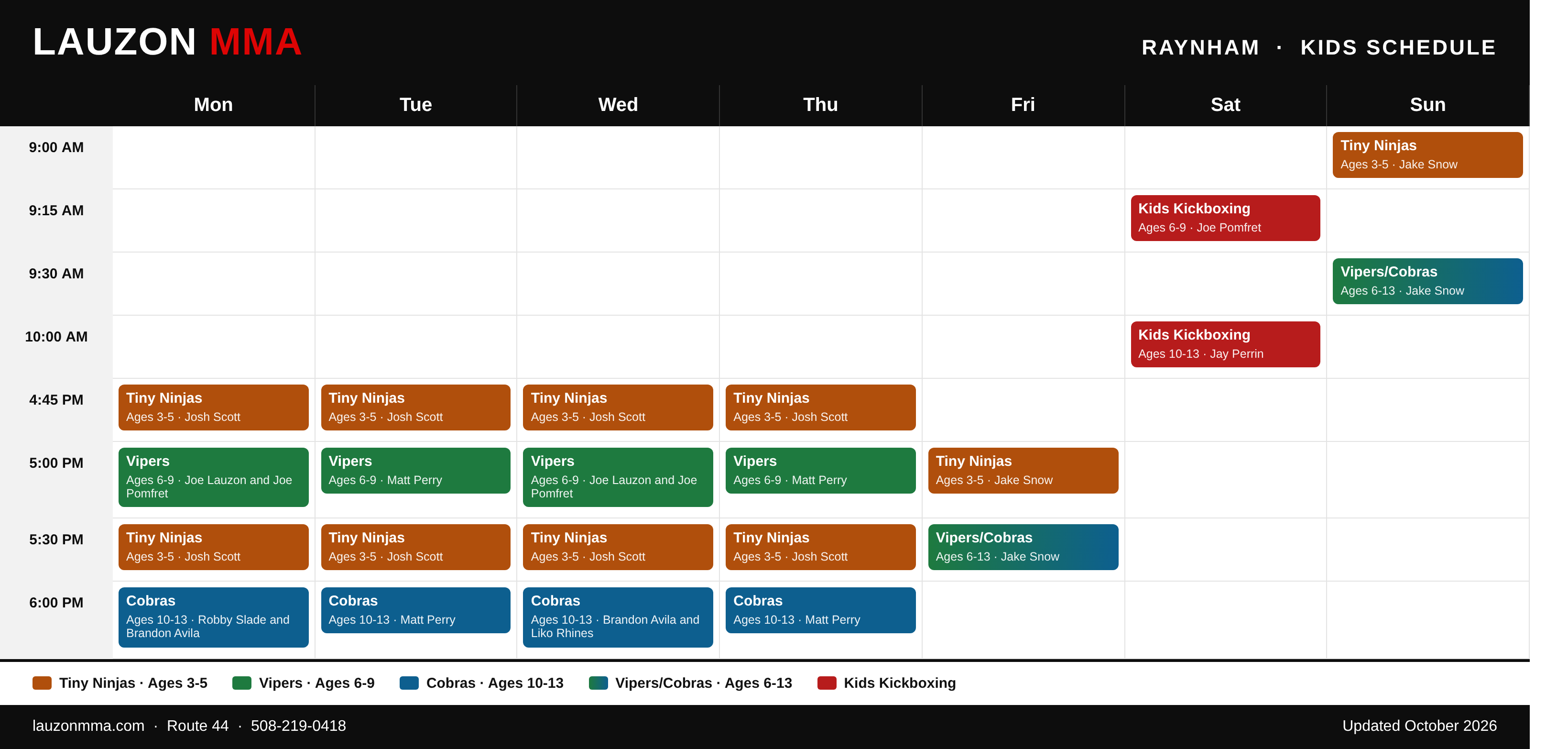
Task: Click the LAUZON MMA logo
Action: tap(167, 42)
